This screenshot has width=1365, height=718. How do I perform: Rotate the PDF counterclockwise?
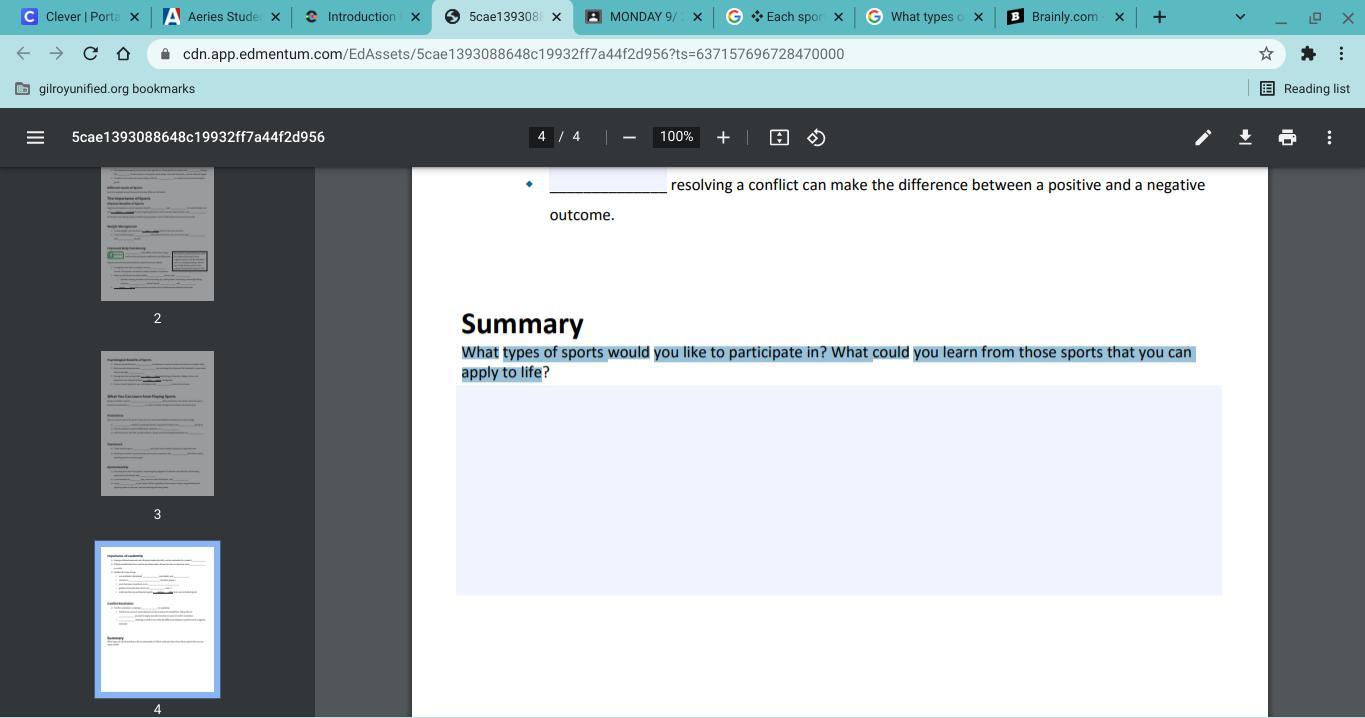coord(816,137)
